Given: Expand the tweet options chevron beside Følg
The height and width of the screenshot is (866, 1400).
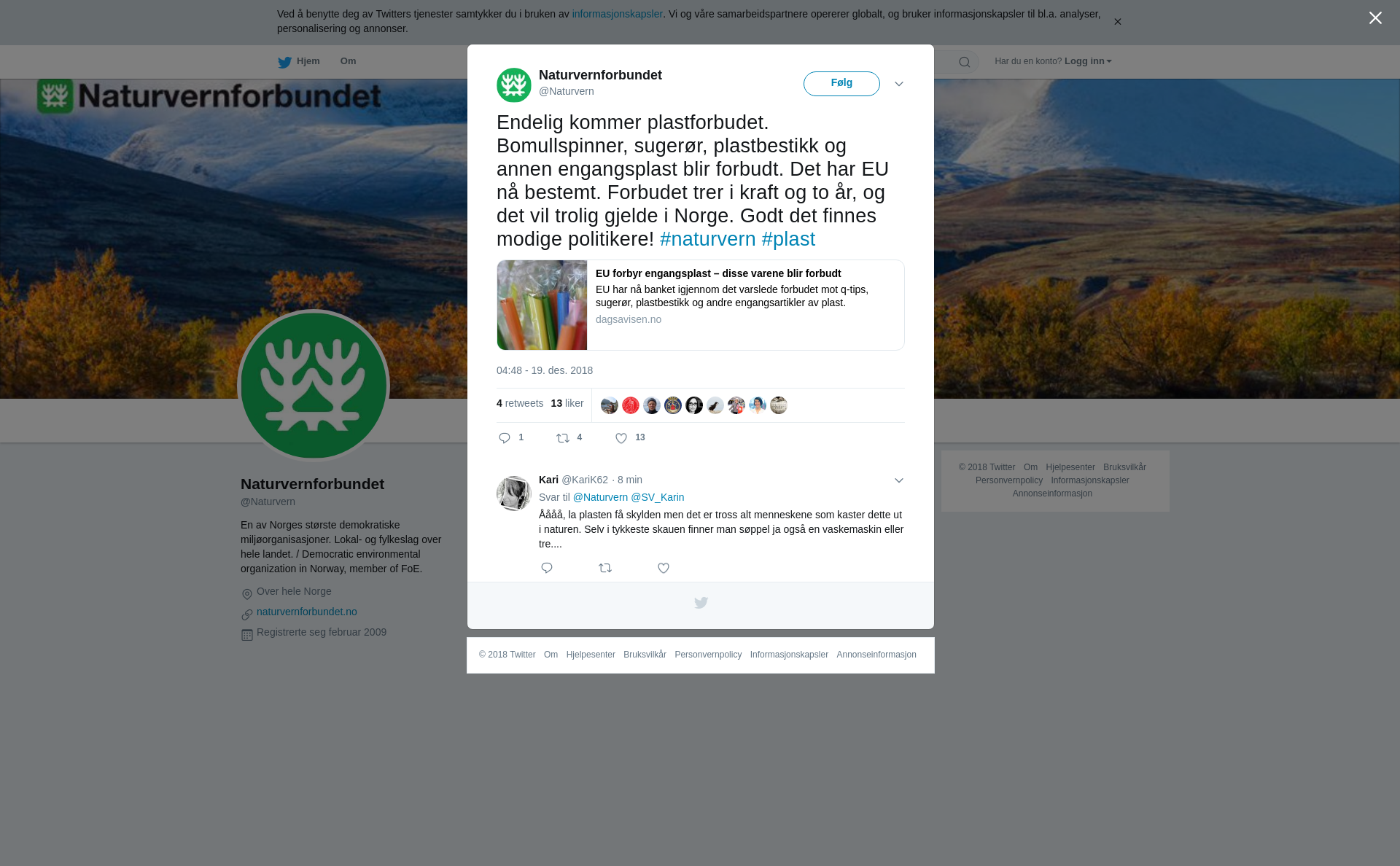Looking at the screenshot, I should click(899, 84).
